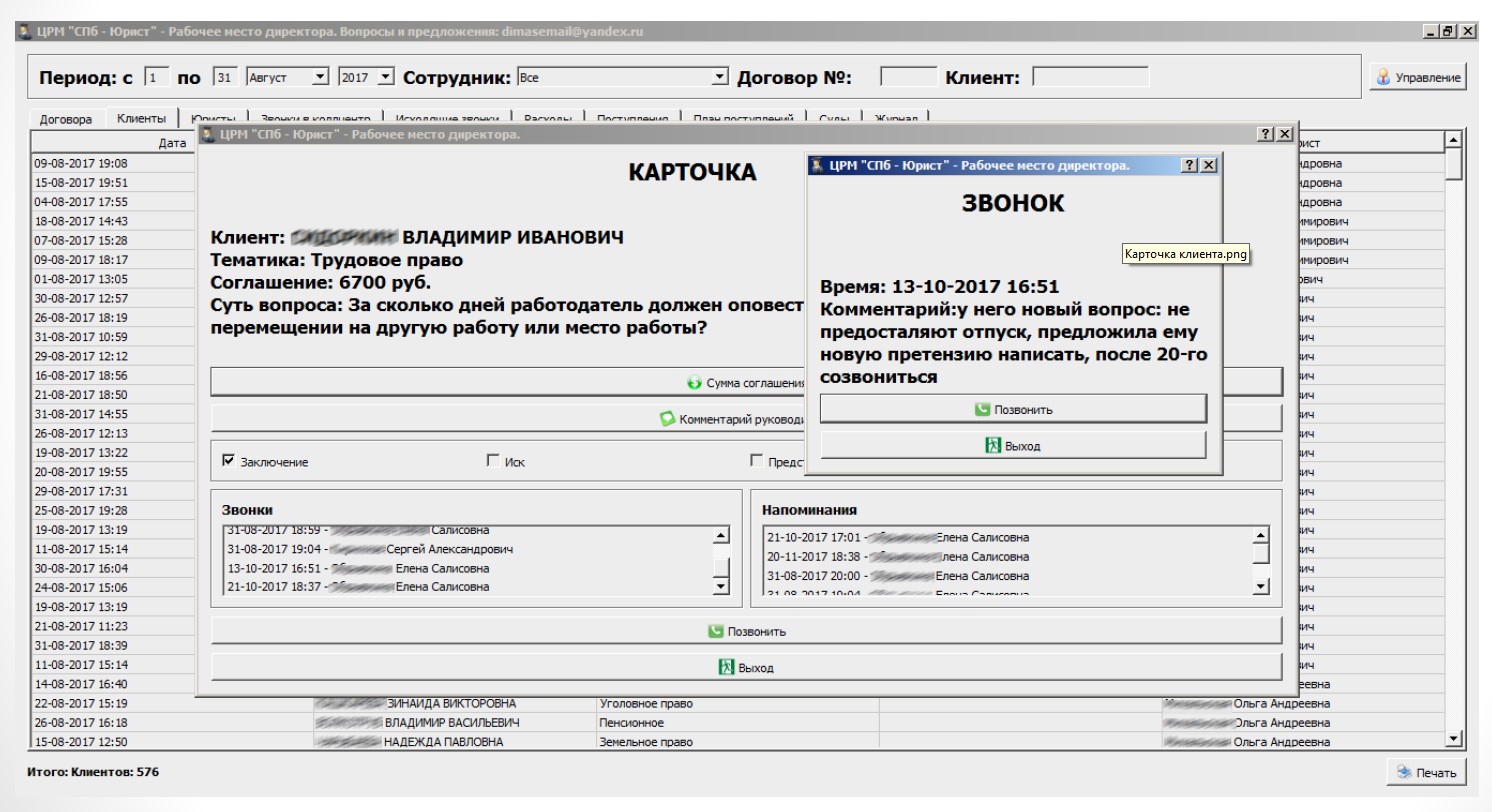Click down arrow of Звонки list scrollbar

(721, 586)
